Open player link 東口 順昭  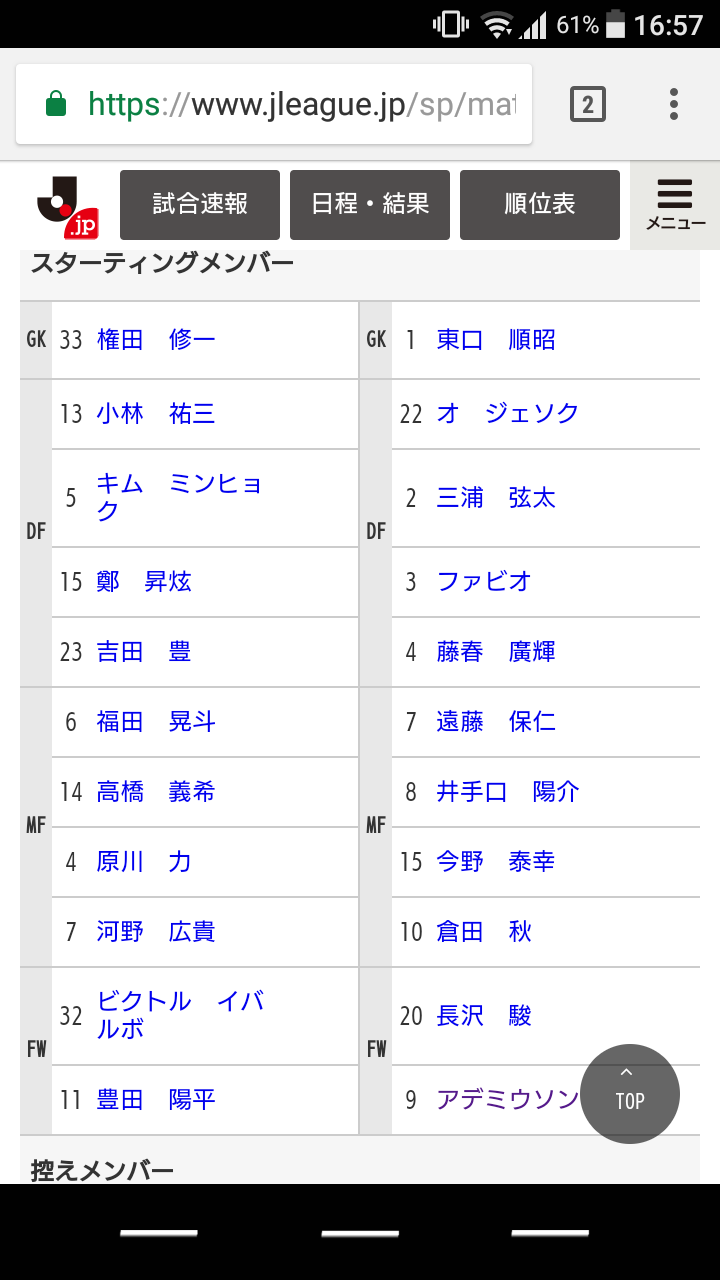pos(496,340)
